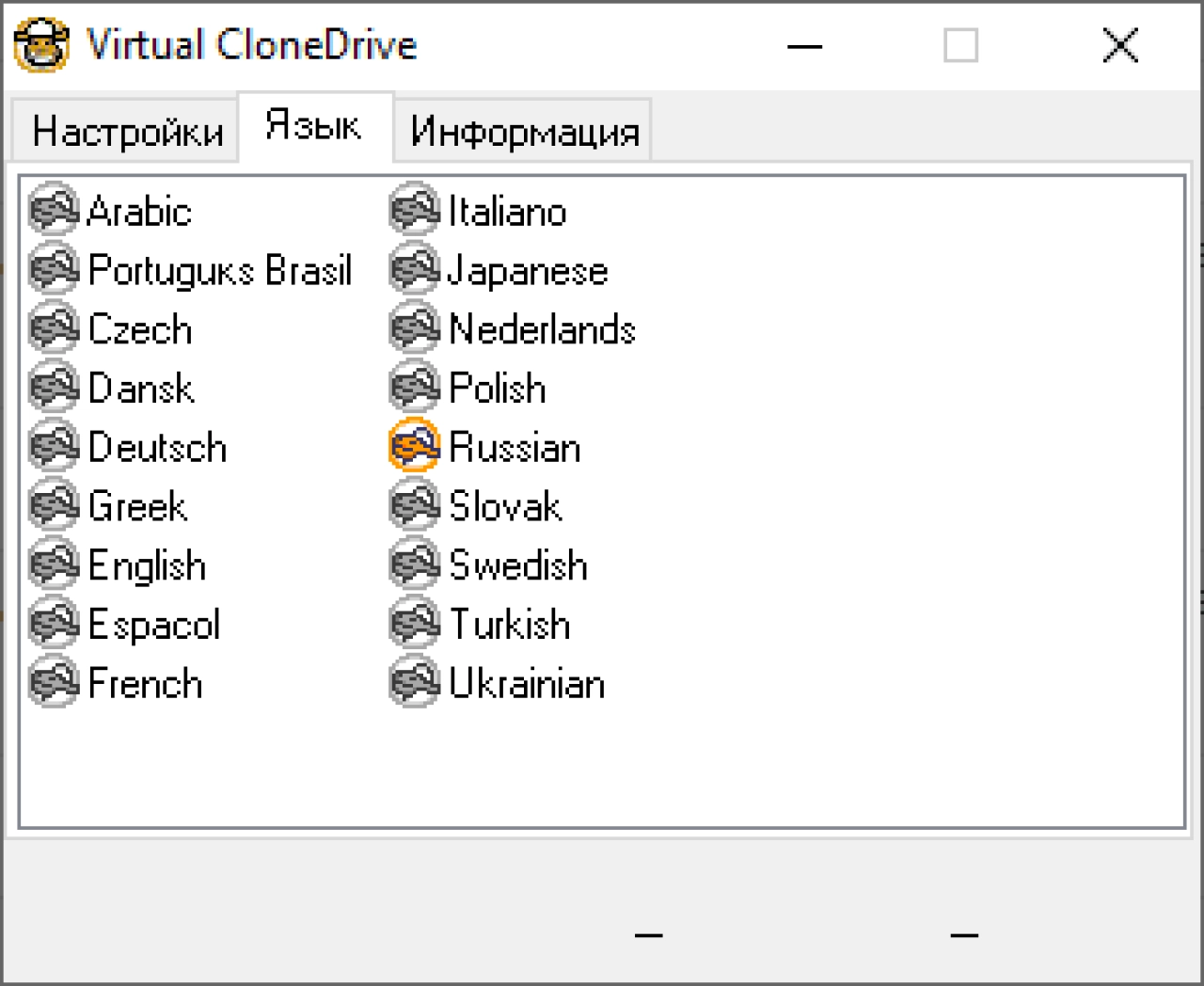Image resolution: width=1204 pixels, height=986 pixels.
Task: Click the sheep icon next to Deutsch
Action: [54, 446]
